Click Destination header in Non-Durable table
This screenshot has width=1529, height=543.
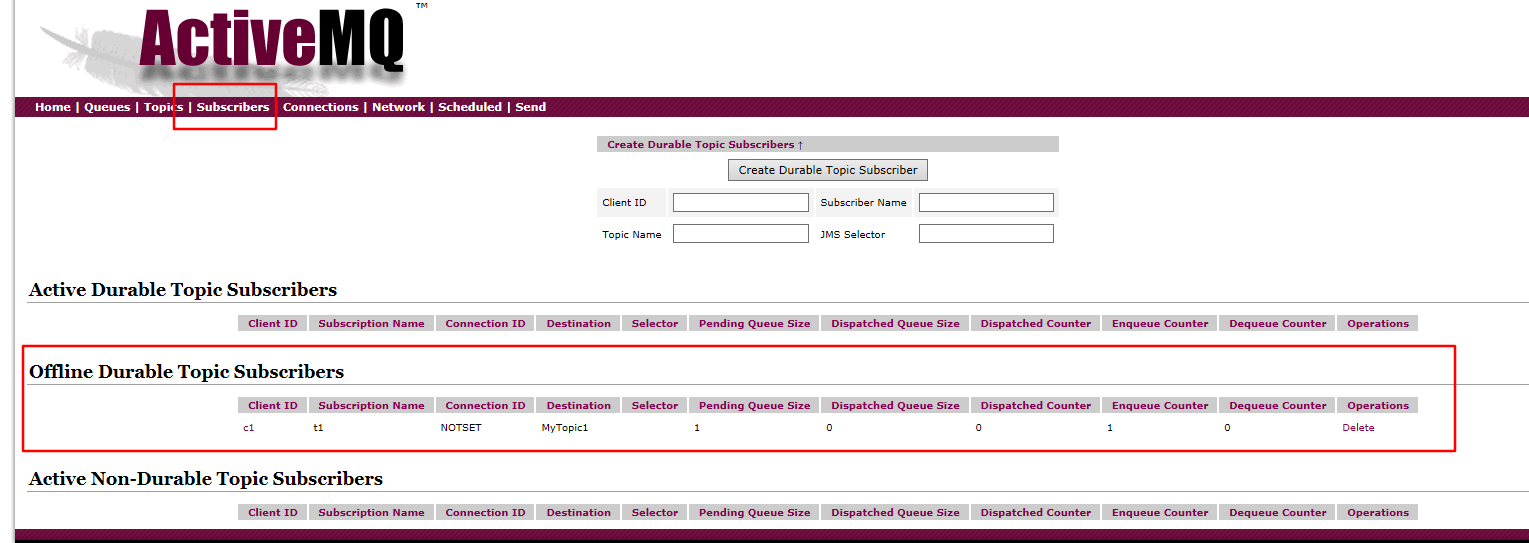pyautogui.click(x=578, y=513)
